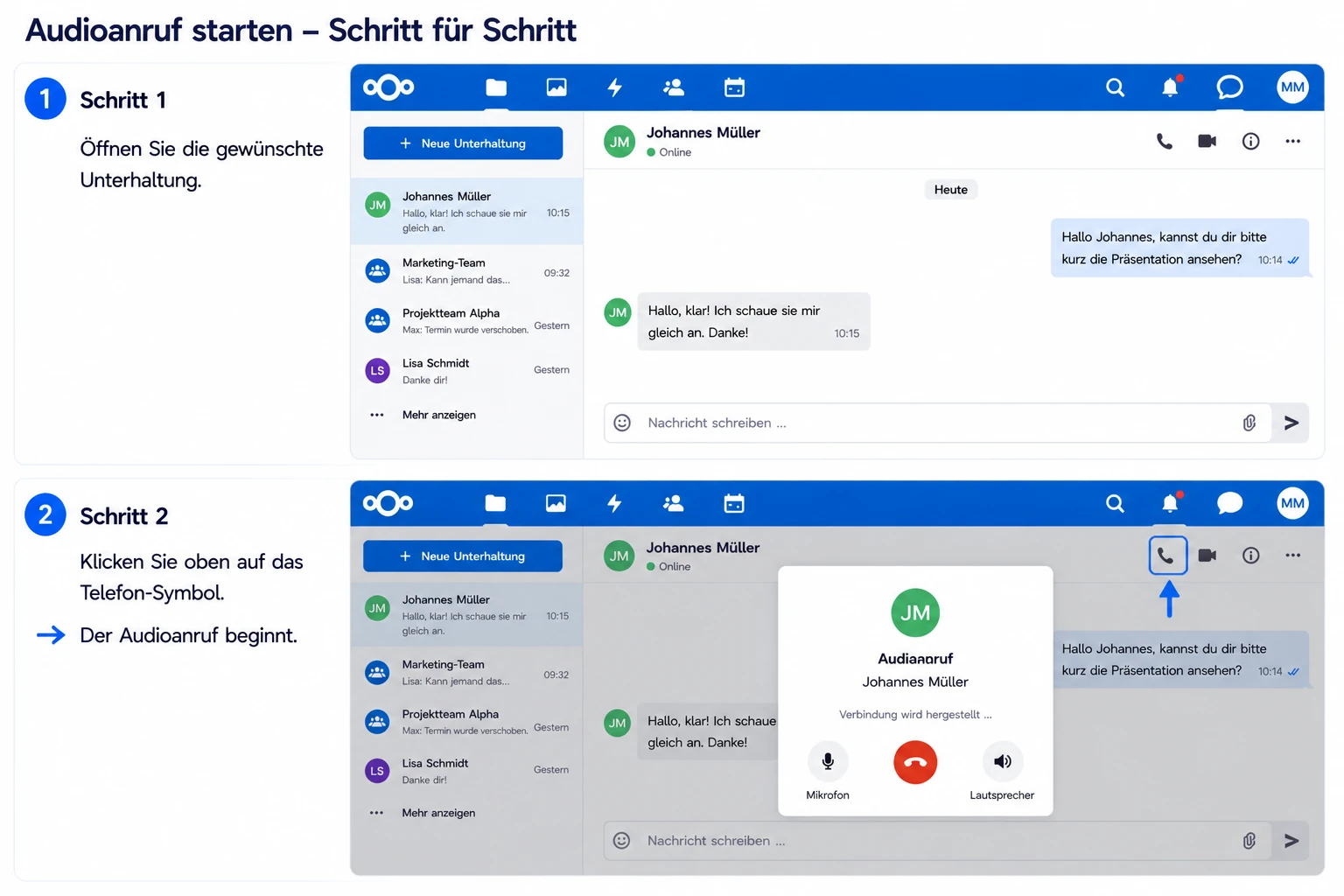Attach file paperclip in Schritt 1 message box
Image resolution: width=1344 pixels, height=896 pixels.
coord(1249,423)
